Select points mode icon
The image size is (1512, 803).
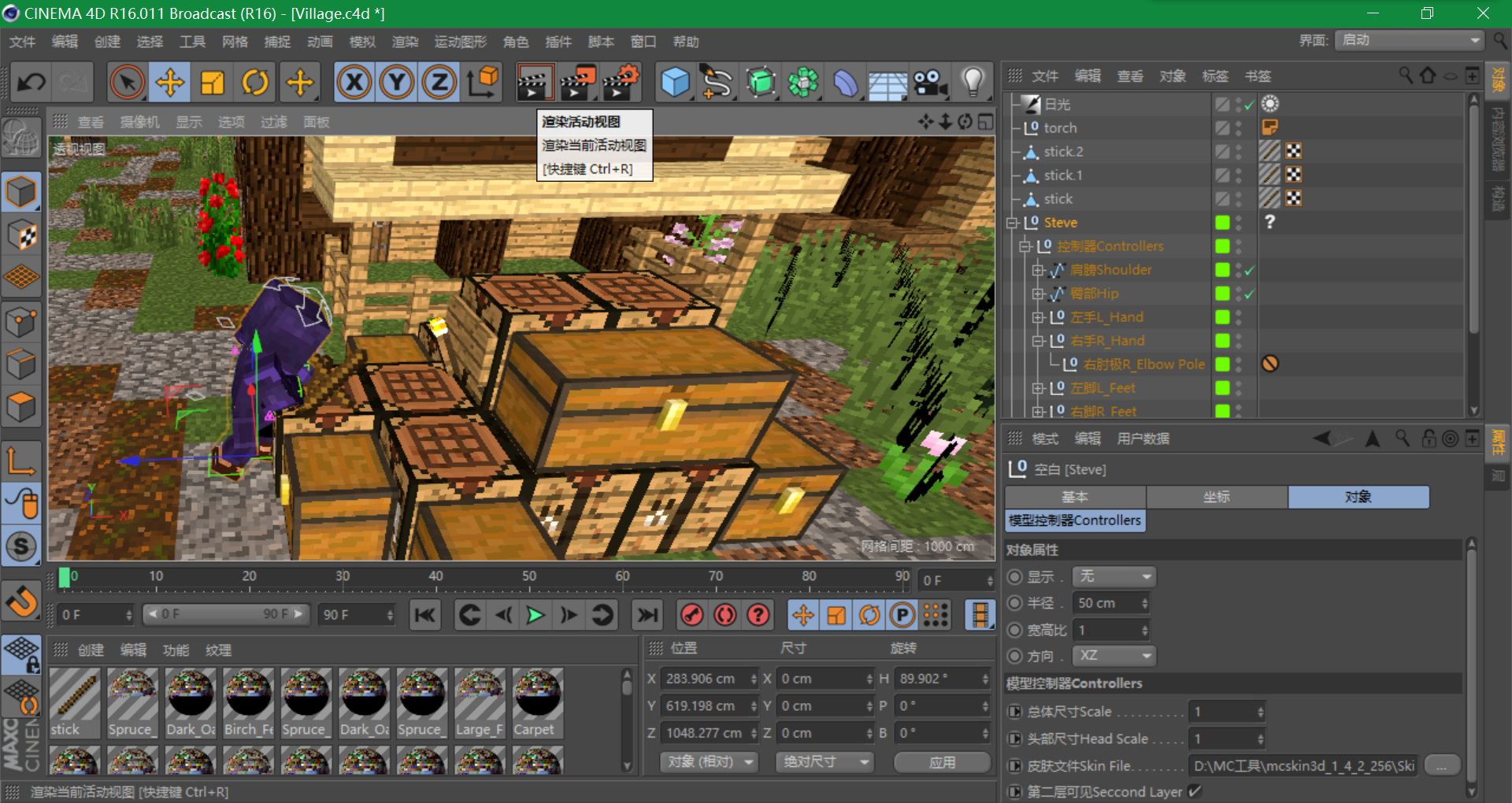[21, 321]
